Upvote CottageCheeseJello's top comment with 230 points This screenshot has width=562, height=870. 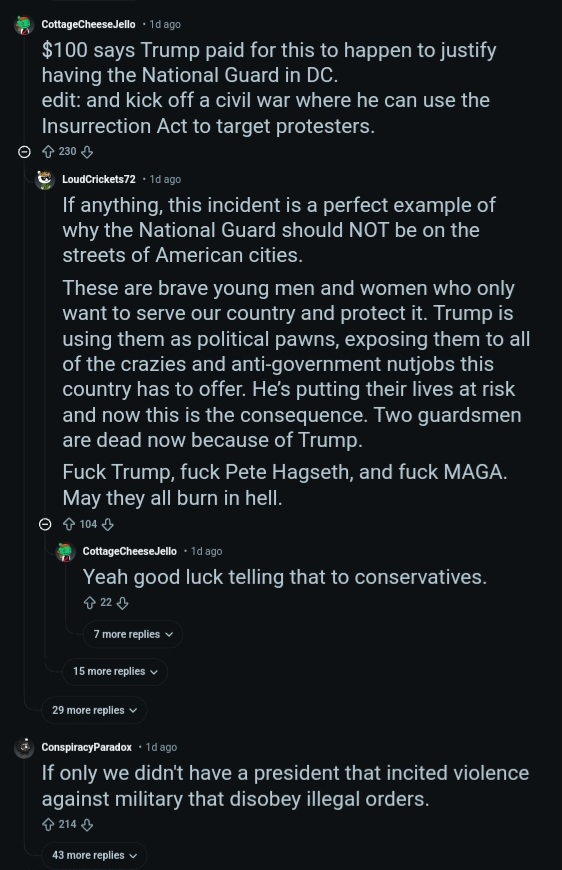[x=48, y=151]
